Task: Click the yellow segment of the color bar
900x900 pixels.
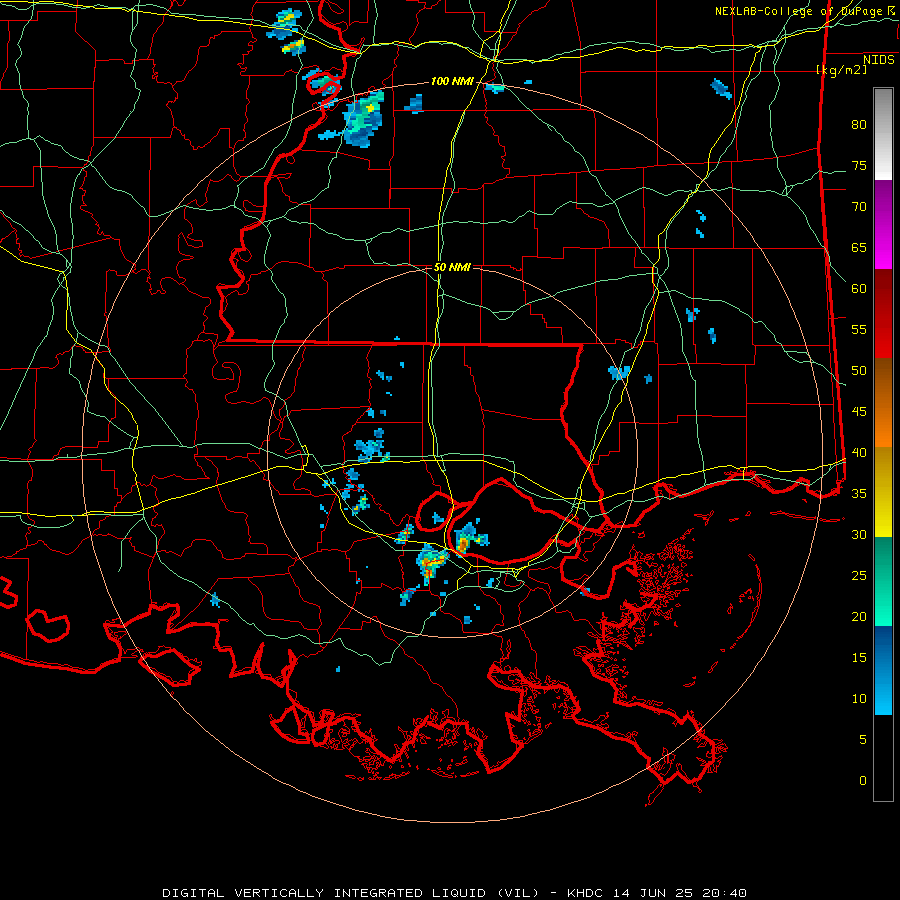Action: coord(883,492)
